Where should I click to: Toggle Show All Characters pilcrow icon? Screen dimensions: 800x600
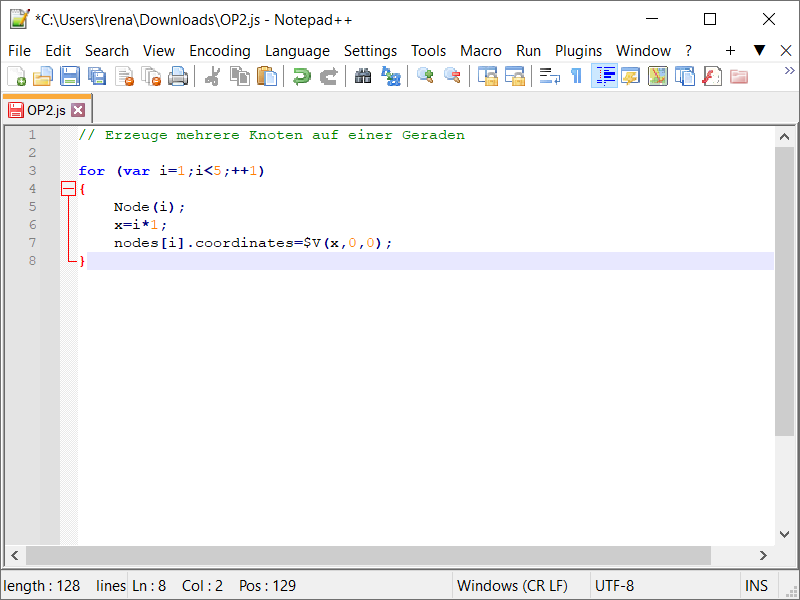pos(577,75)
